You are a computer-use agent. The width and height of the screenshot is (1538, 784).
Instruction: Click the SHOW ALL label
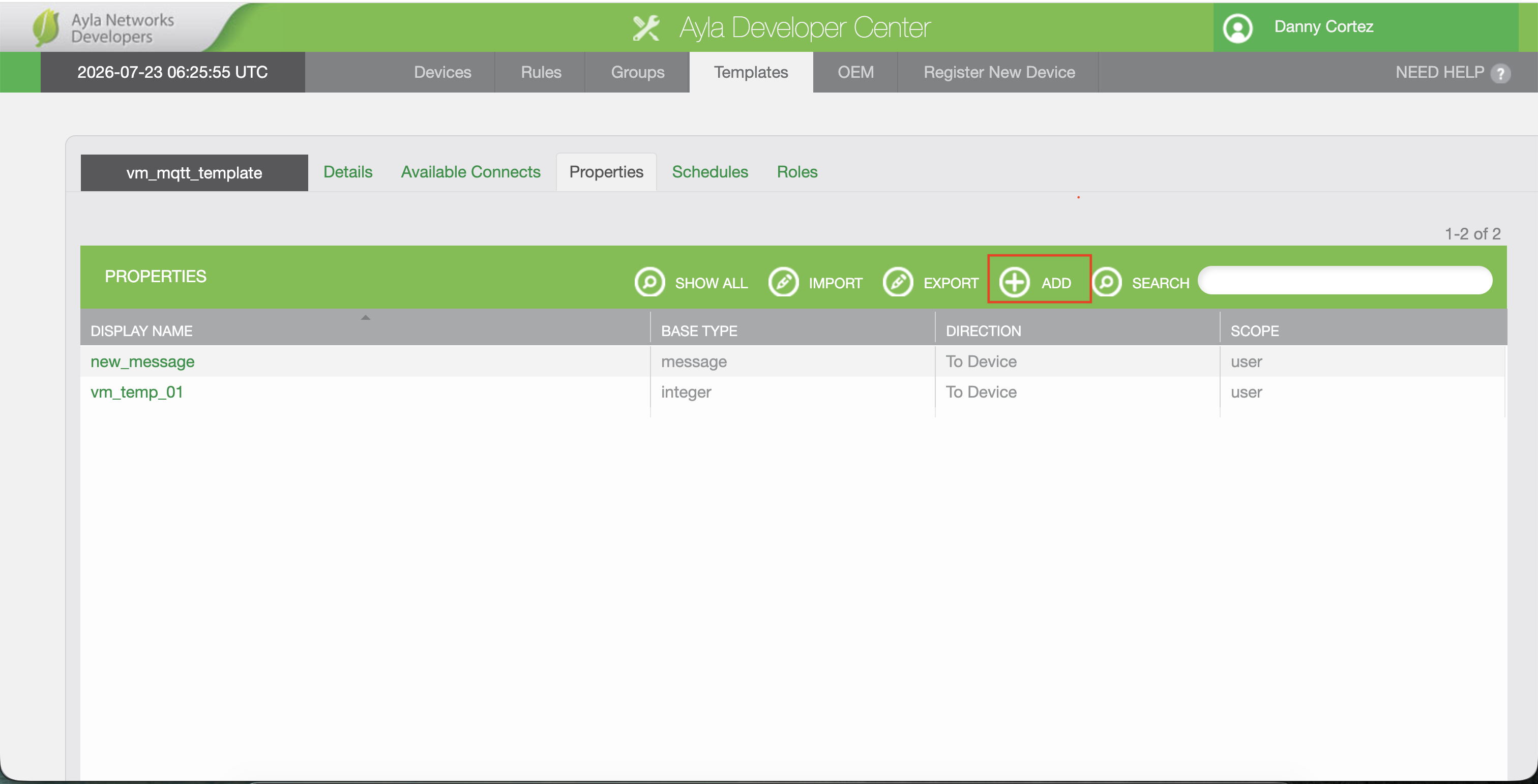[711, 283]
